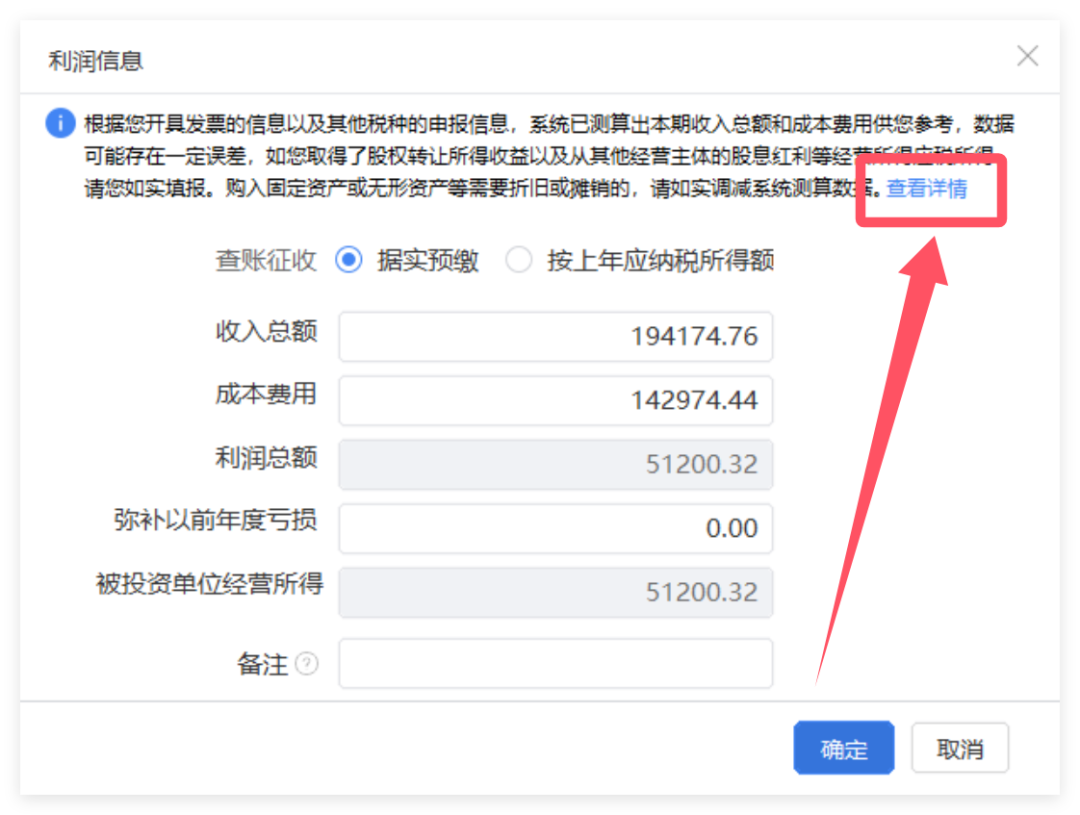Click the blue info icon beside the notice text
Screen dimensions: 1080x815
click(60, 124)
